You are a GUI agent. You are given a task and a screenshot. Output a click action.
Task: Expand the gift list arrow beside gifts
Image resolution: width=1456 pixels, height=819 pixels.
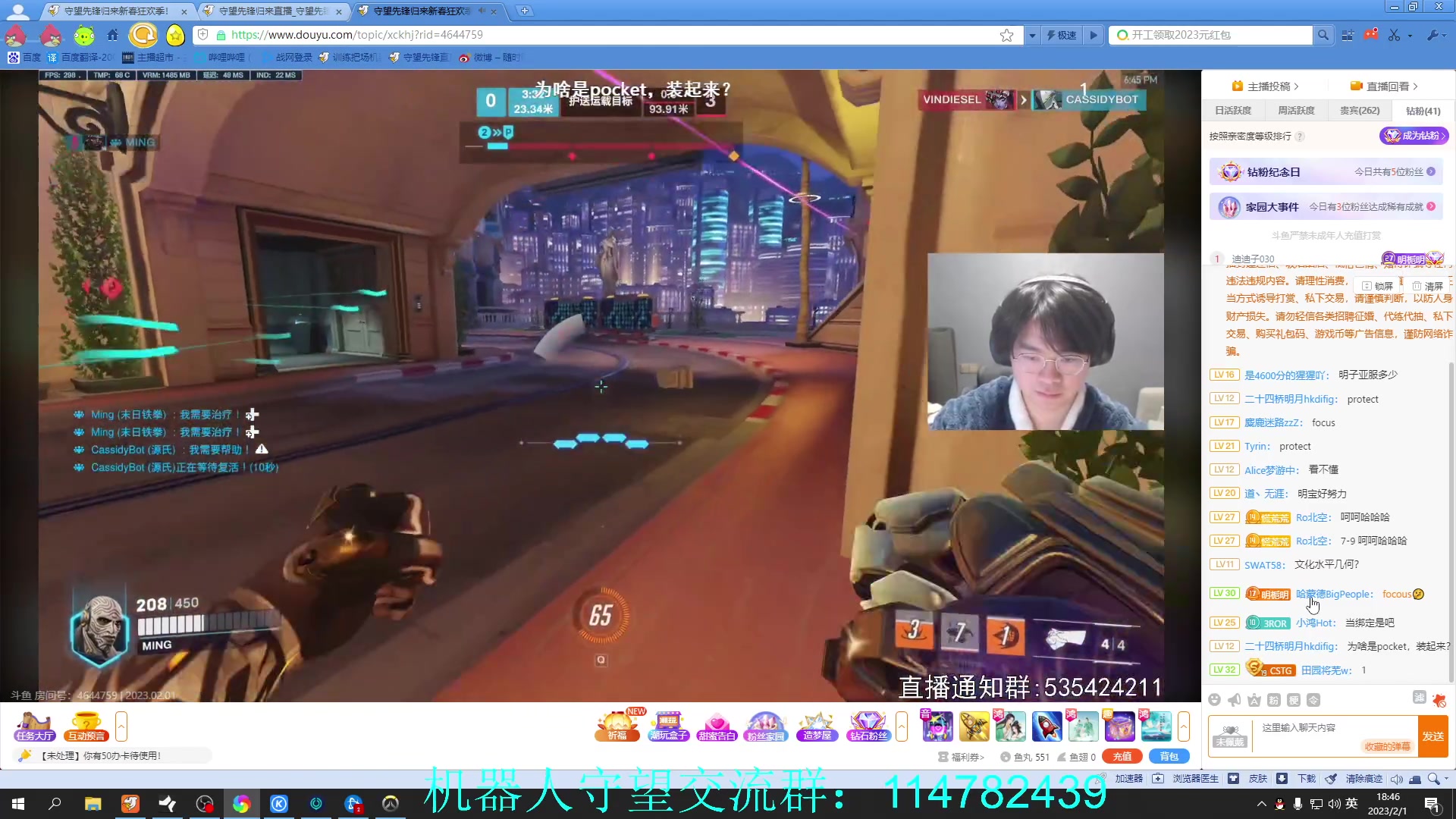pos(1183,726)
